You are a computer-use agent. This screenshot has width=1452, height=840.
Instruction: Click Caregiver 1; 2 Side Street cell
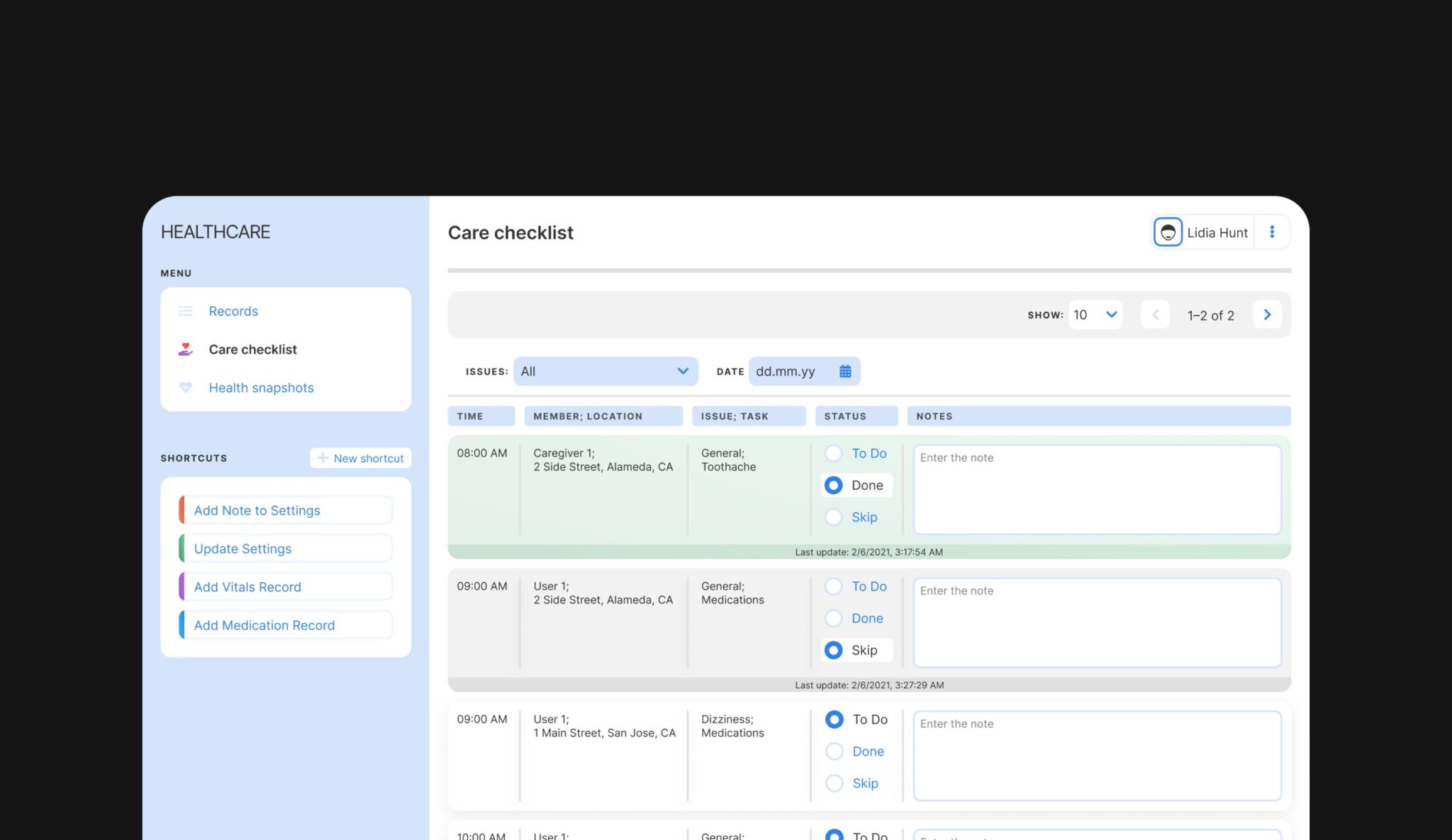[603, 460]
